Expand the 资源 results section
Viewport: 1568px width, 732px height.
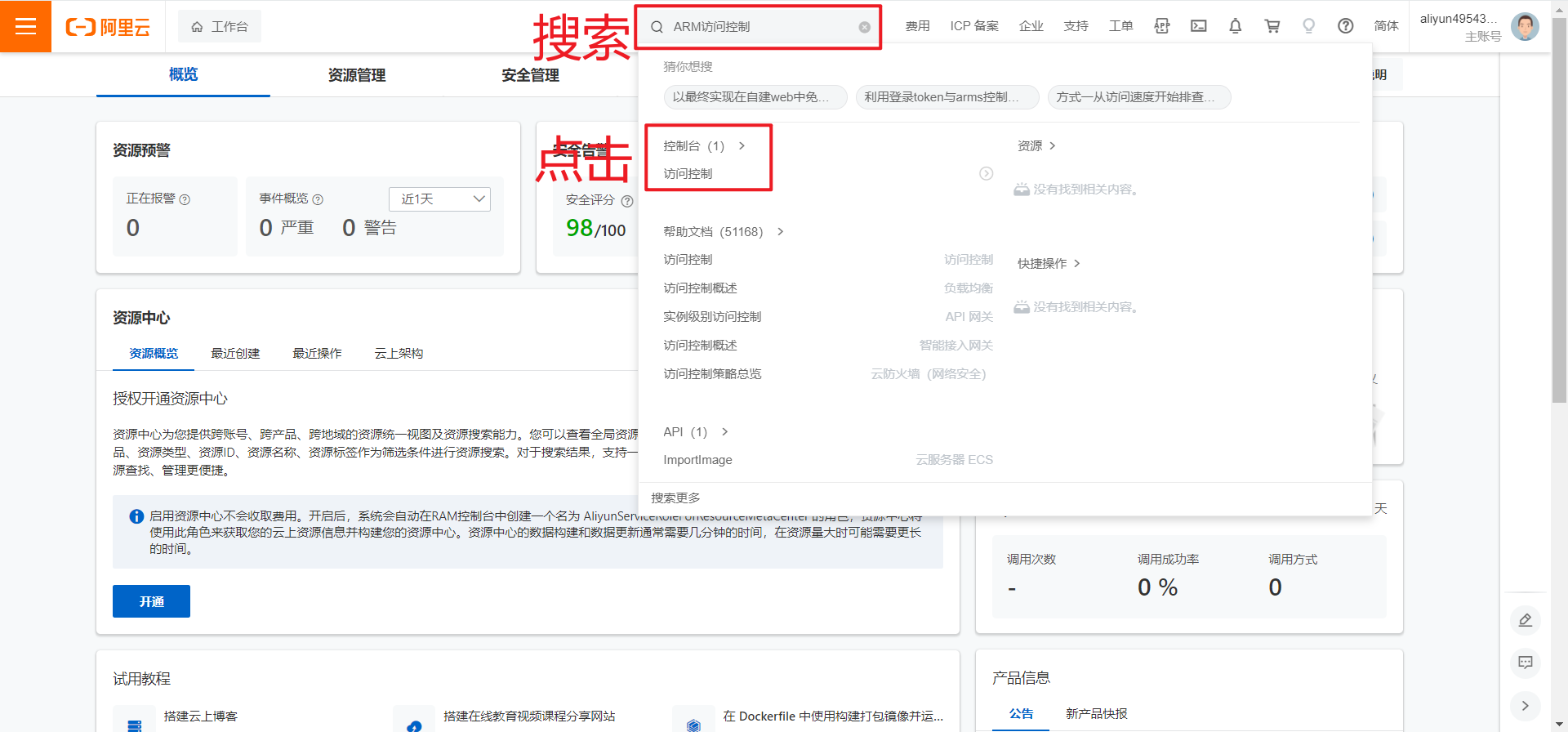(x=1036, y=146)
